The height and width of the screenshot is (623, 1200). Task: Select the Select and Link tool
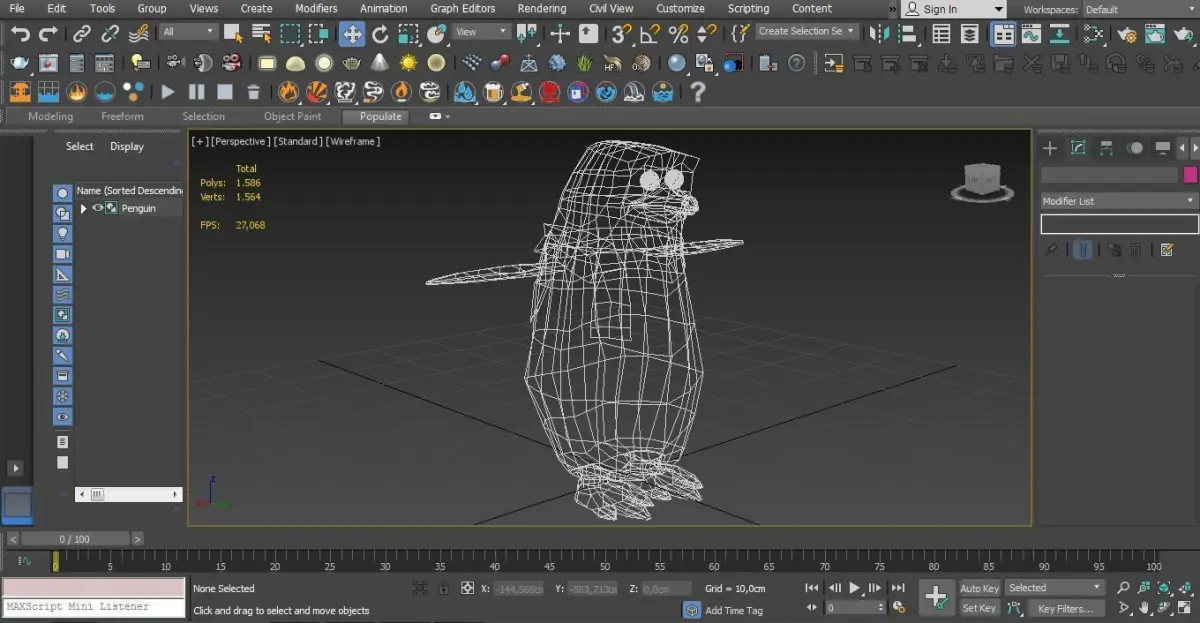(83, 33)
